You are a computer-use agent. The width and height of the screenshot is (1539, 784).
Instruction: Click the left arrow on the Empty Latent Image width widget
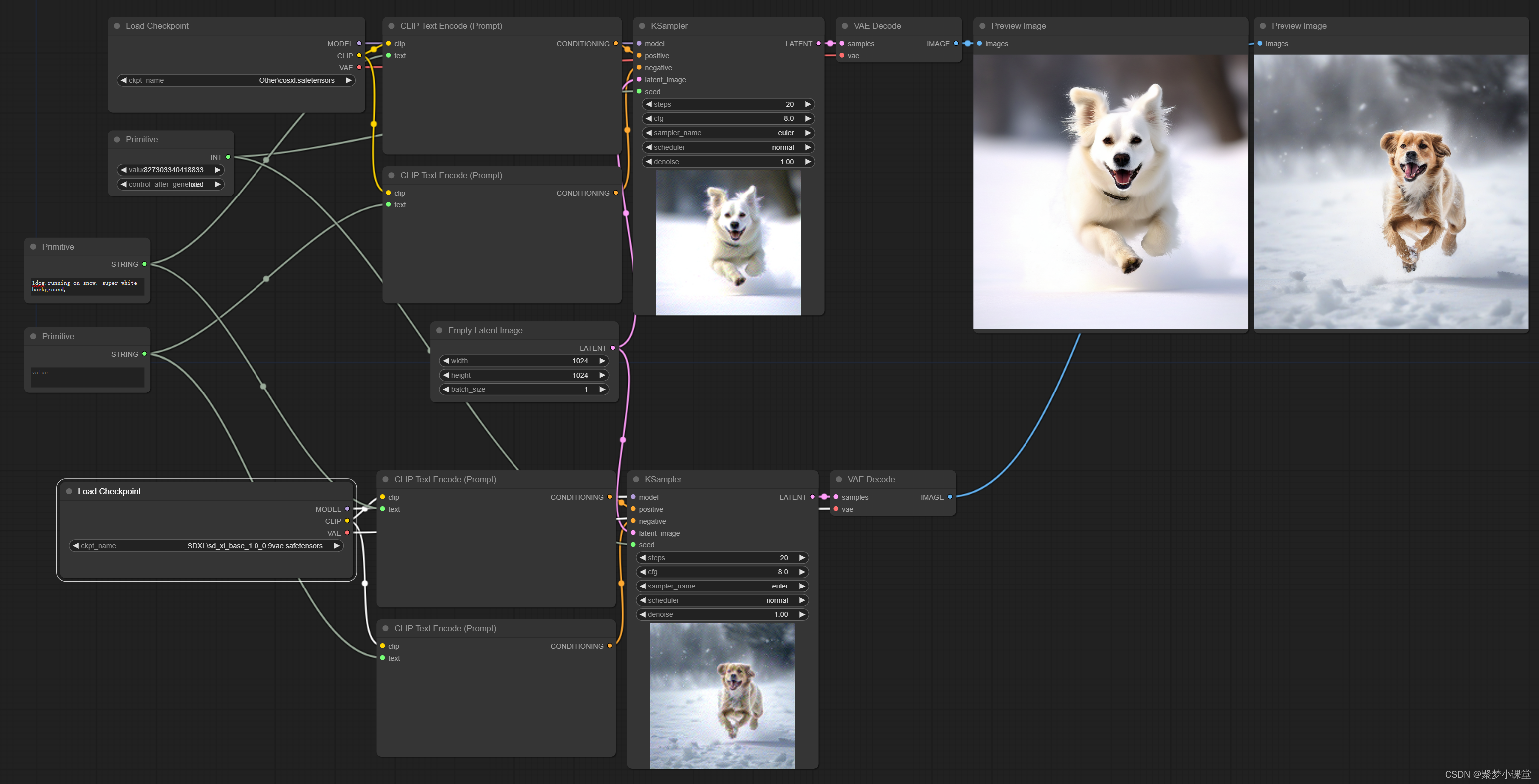tap(446, 361)
